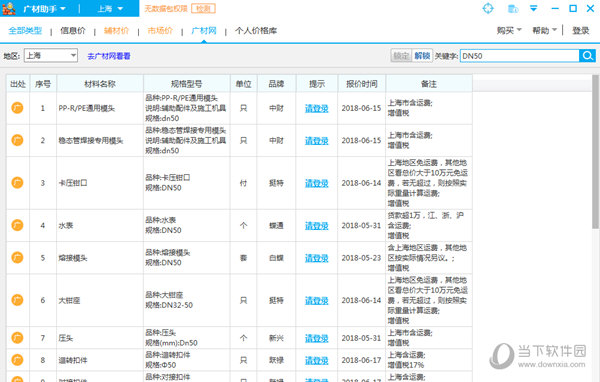Image resolution: width=600 pixels, height=382 pixels.
Task: Click the 解锁 unlock button
Action: [x=422, y=56]
